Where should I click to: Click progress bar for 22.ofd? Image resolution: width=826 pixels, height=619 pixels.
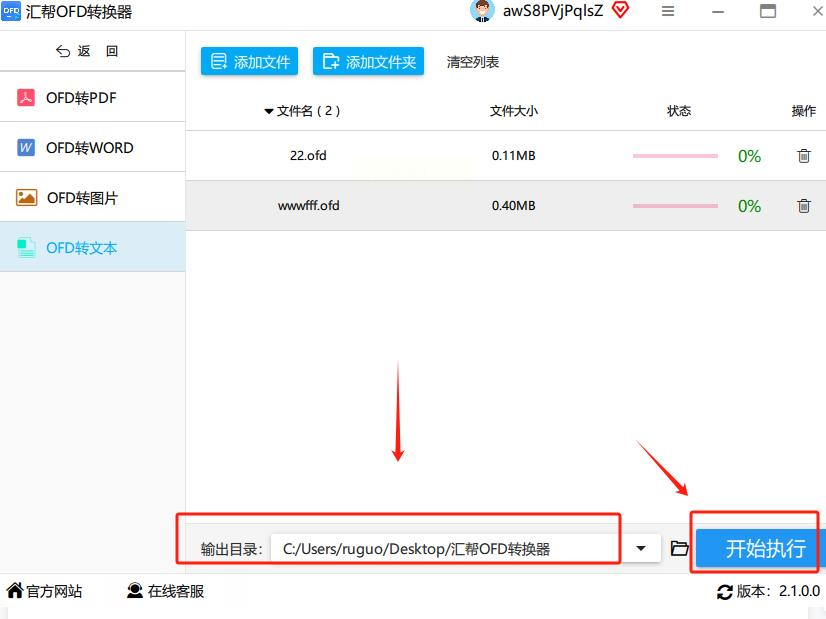[675, 156]
